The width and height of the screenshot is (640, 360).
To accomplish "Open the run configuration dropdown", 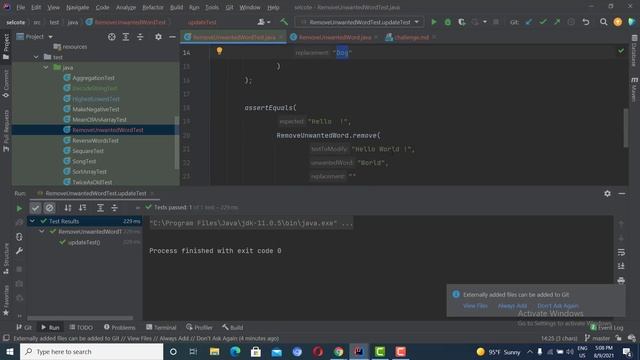I will point(360,22).
